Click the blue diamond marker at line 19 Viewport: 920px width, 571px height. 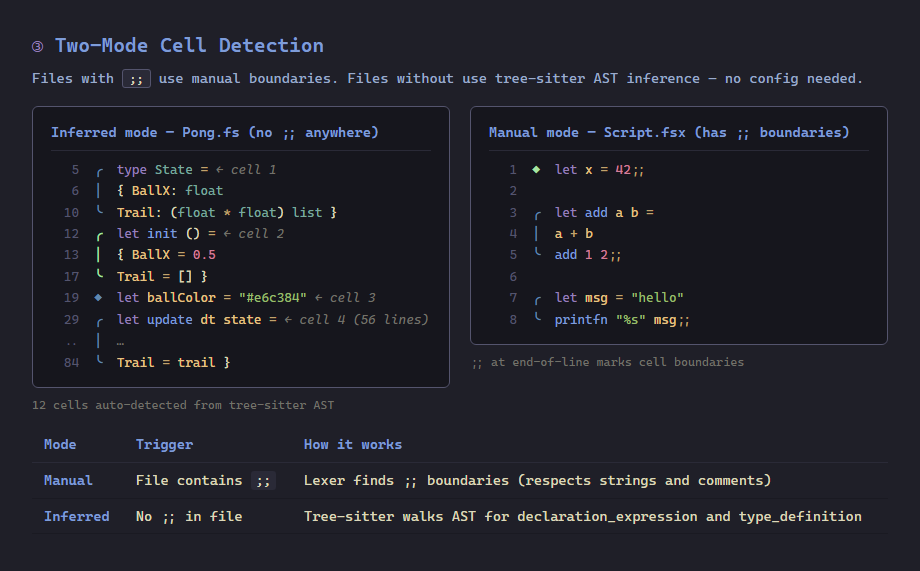(98, 298)
